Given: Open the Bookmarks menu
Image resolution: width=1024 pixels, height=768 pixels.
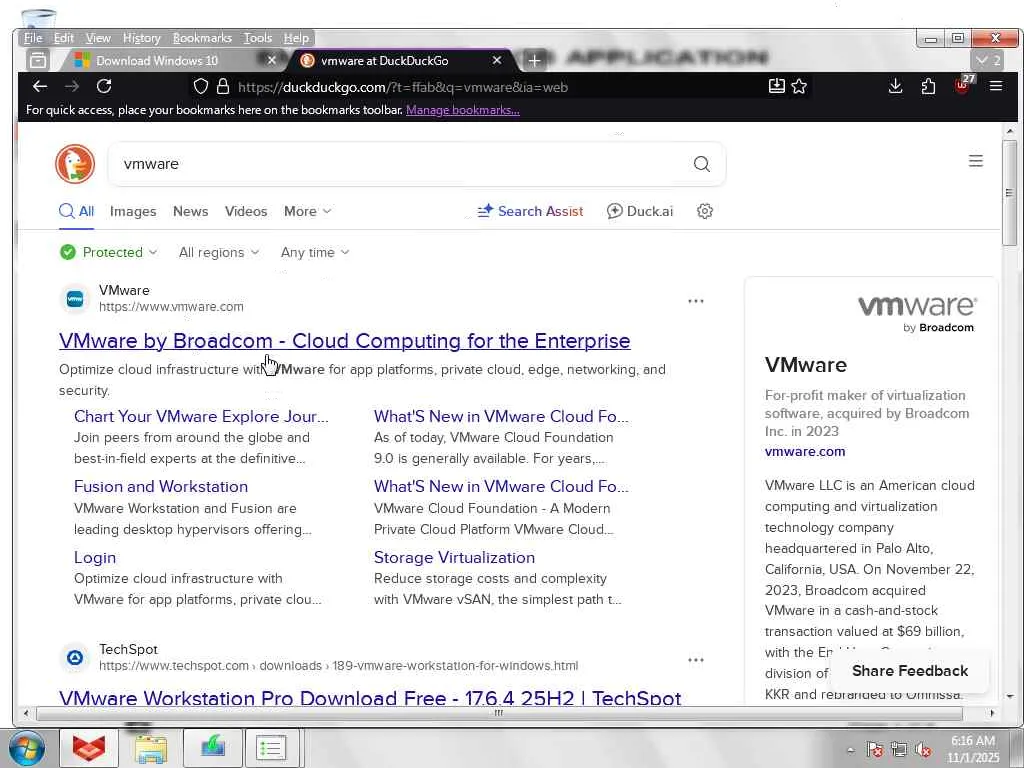Looking at the screenshot, I should click(x=202, y=38).
